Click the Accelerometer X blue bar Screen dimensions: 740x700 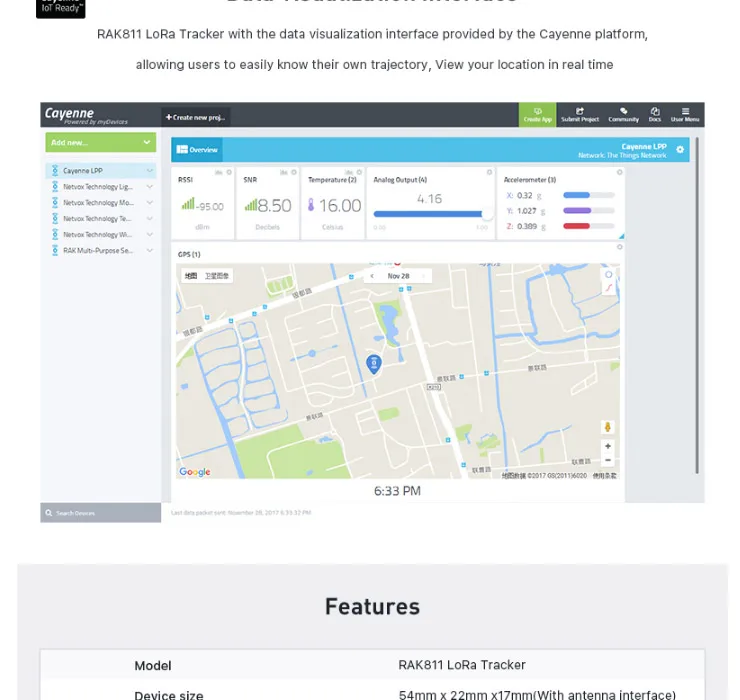(x=576, y=195)
